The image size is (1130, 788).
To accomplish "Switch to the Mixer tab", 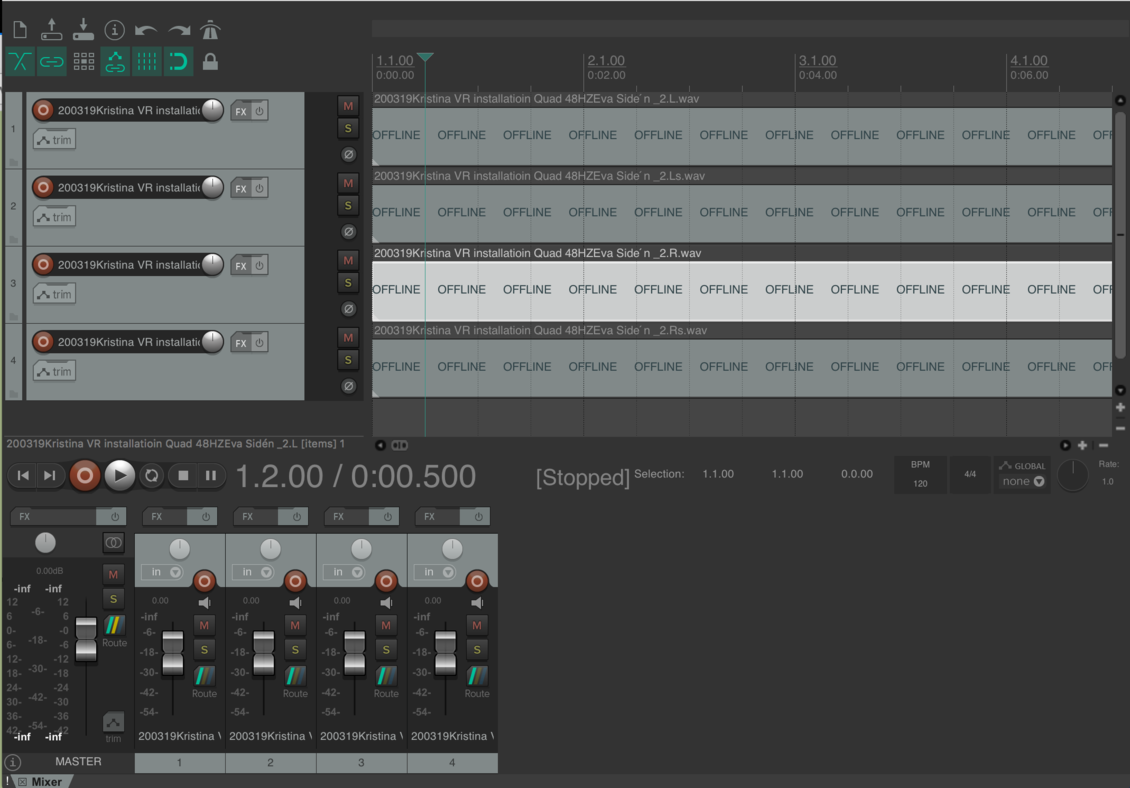I will [46, 781].
